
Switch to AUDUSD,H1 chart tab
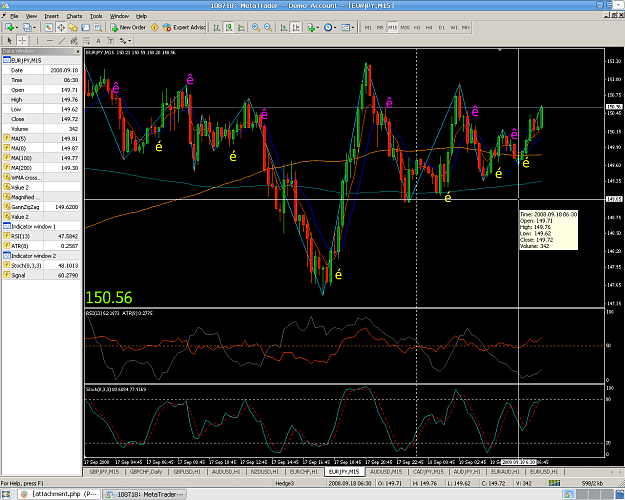226,472
